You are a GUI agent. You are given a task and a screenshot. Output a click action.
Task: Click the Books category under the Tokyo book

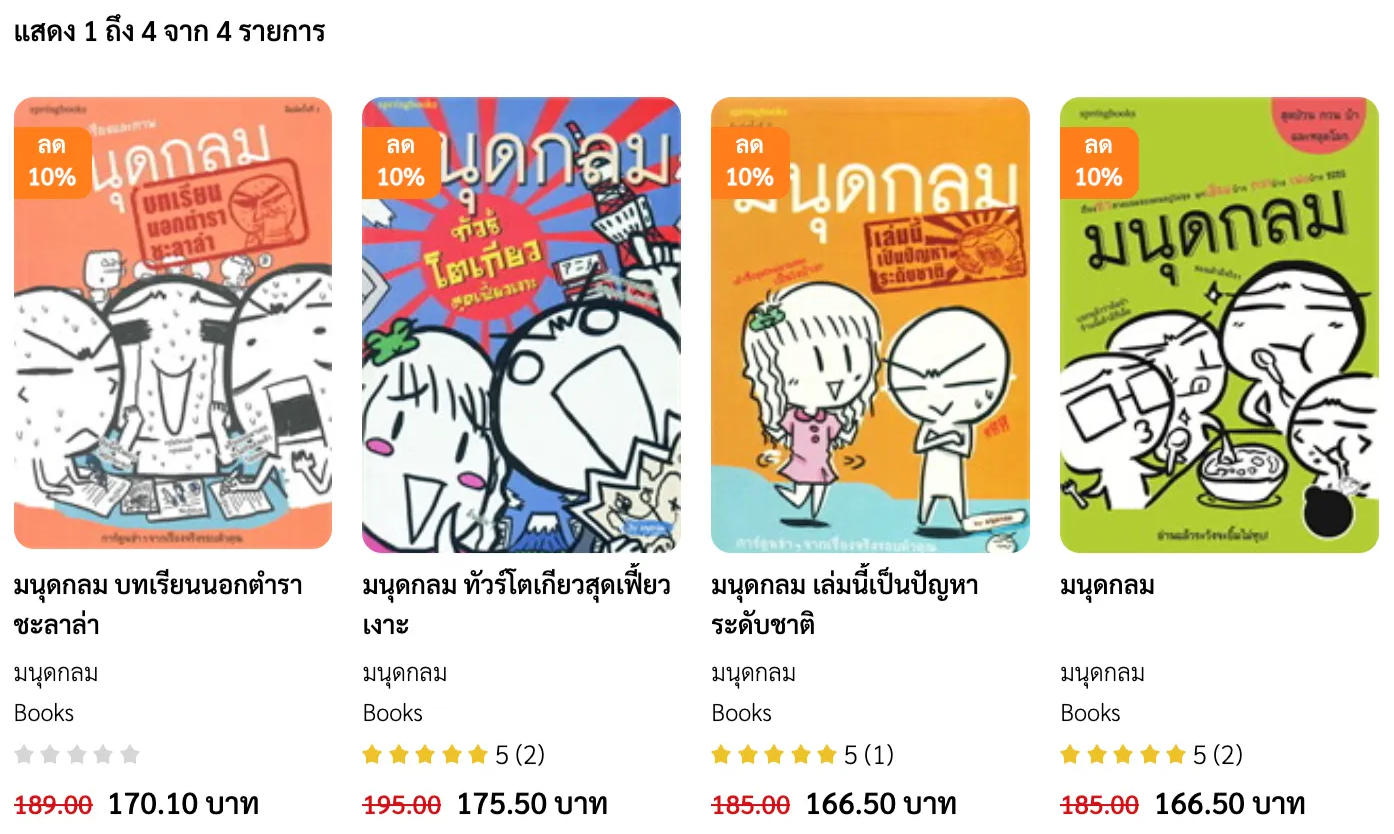point(393,713)
